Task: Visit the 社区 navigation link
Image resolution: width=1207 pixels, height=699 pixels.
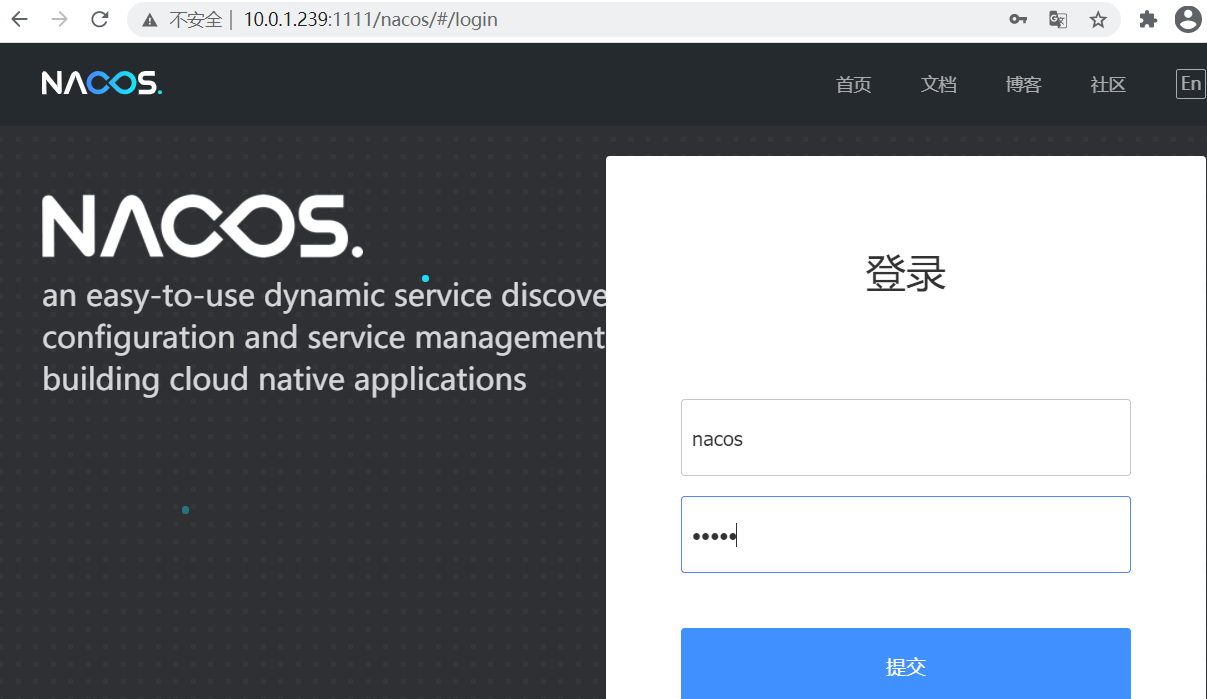Action: pyautogui.click(x=1107, y=85)
